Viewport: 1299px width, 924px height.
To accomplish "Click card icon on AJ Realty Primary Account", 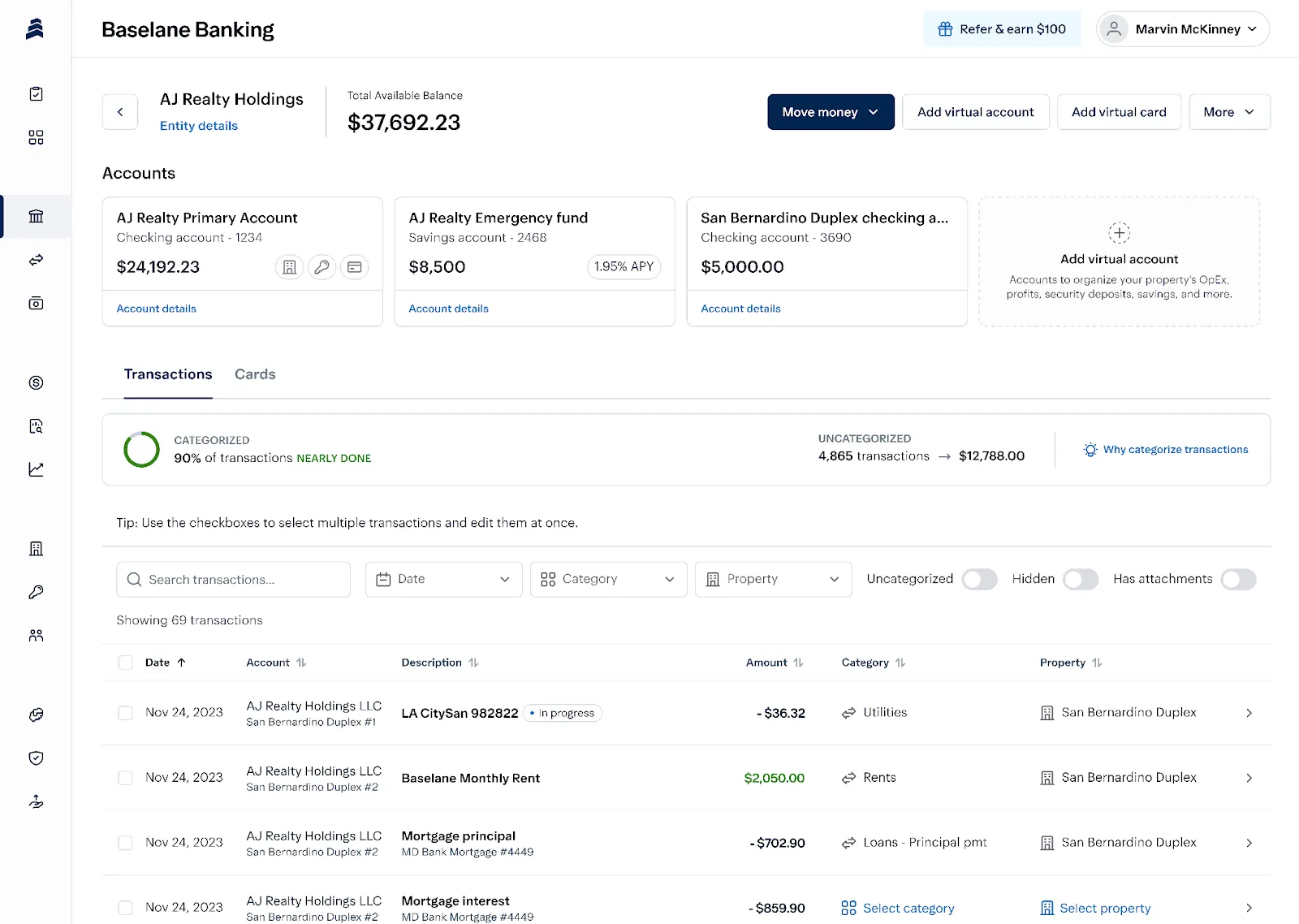I will (354, 267).
